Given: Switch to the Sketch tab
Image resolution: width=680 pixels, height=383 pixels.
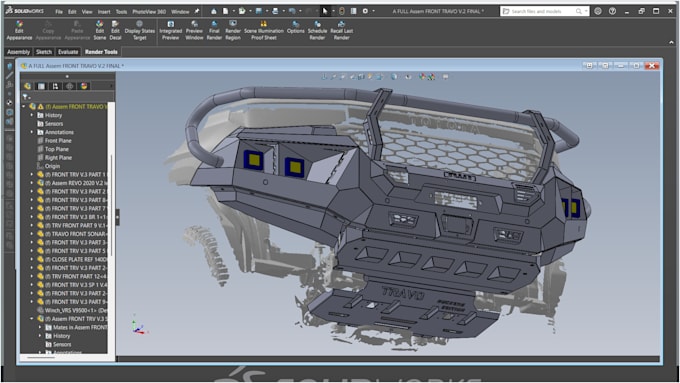Looking at the screenshot, I should [x=44, y=52].
